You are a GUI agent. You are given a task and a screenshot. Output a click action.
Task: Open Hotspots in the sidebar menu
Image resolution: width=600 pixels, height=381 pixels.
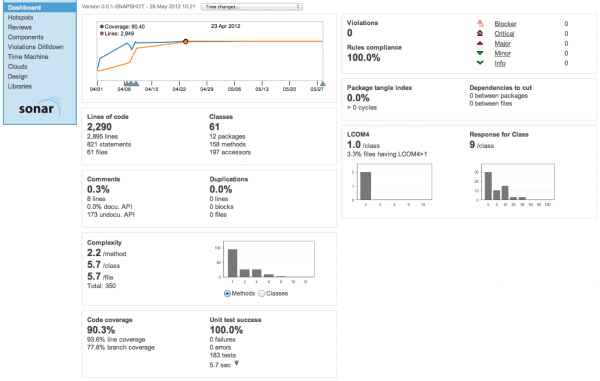click(x=20, y=17)
